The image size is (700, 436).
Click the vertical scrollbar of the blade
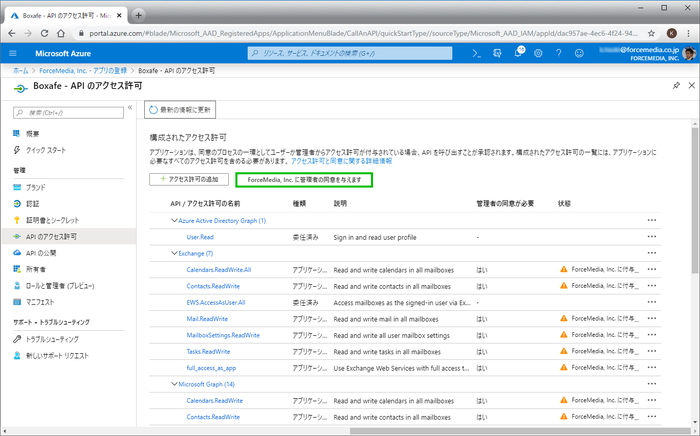click(695, 201)
